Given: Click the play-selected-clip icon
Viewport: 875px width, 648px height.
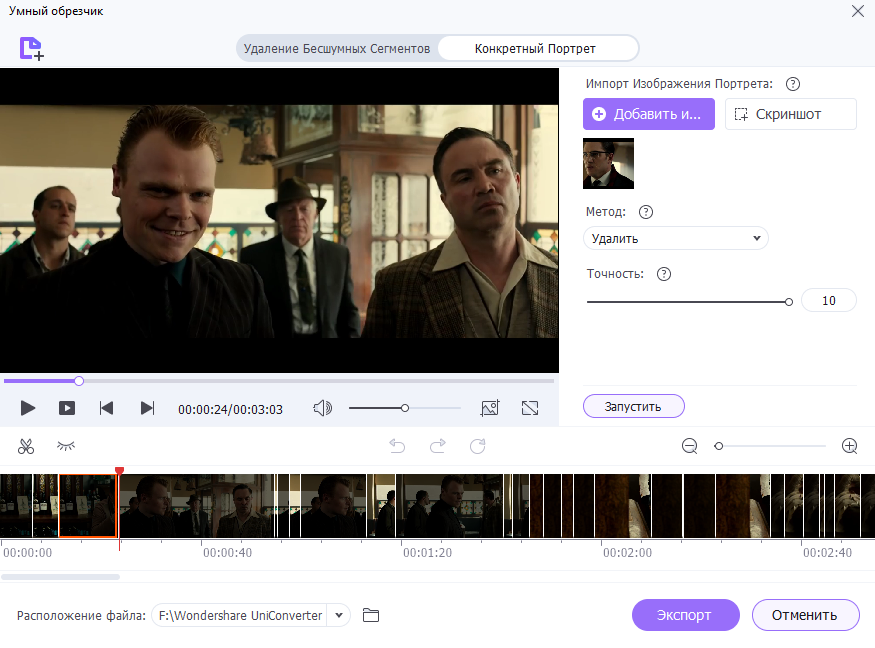Looking at the screenshot, I should tap(67, 409).
